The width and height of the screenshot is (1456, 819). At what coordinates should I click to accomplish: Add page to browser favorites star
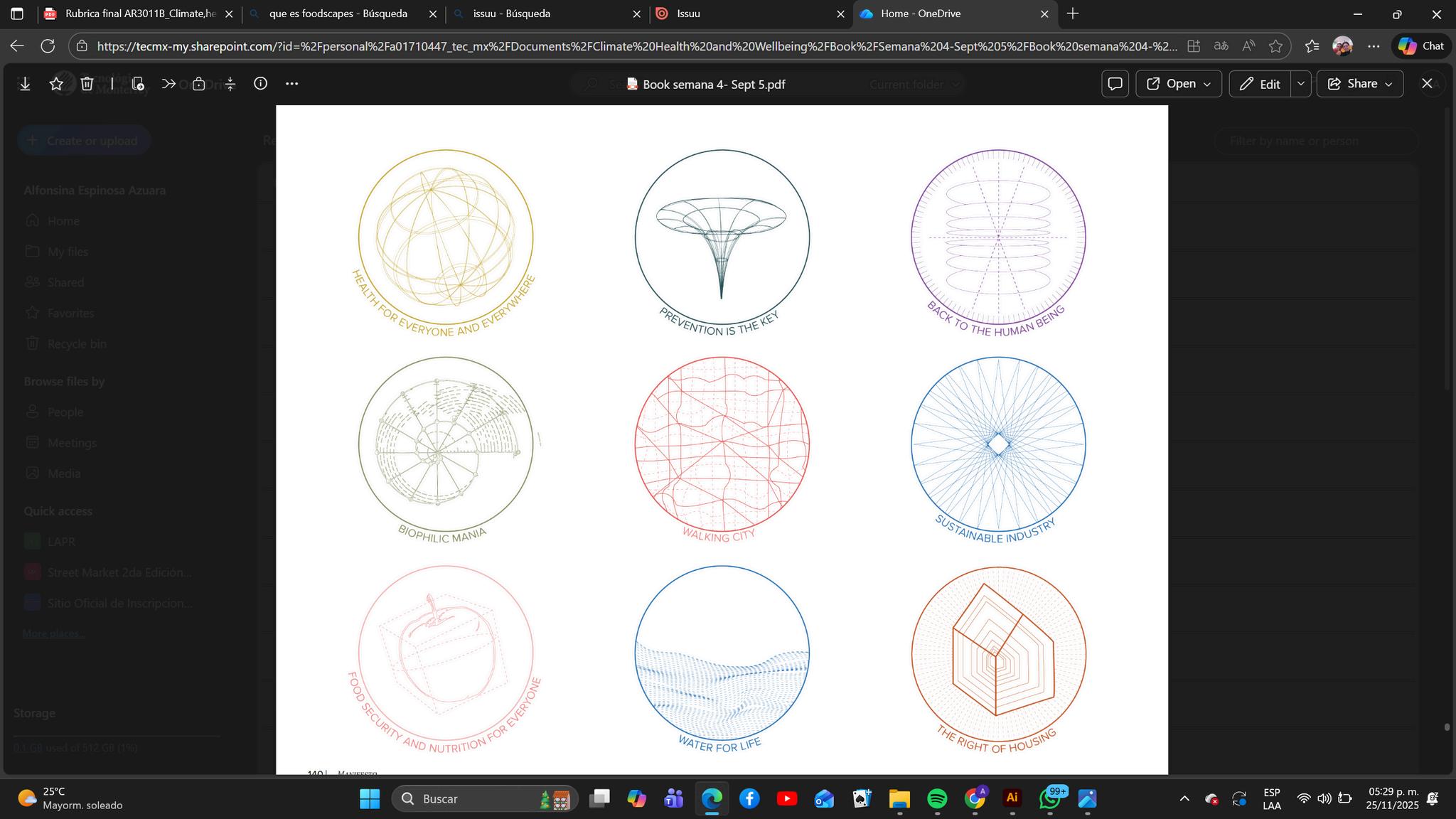pos(1275,46)
